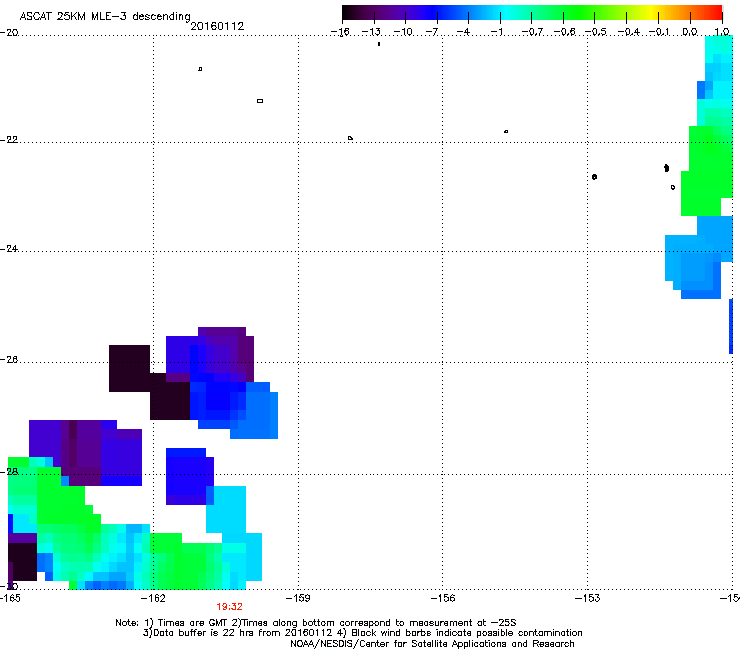Screen dimensions: 740x650
Task: Click the date label '20160112' in the title
Action: 217,26
